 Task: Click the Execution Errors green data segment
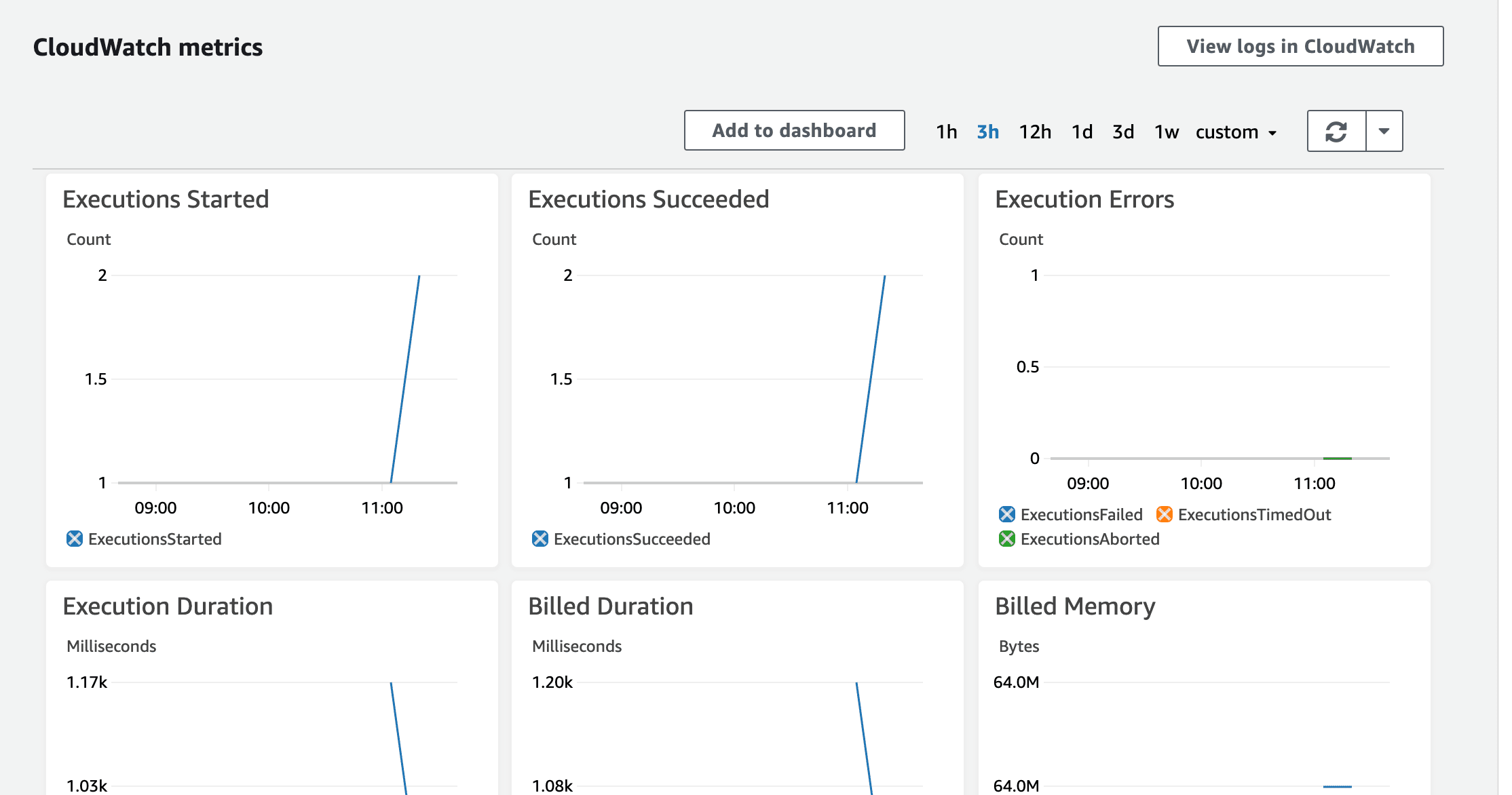[x=1338, y=459]
